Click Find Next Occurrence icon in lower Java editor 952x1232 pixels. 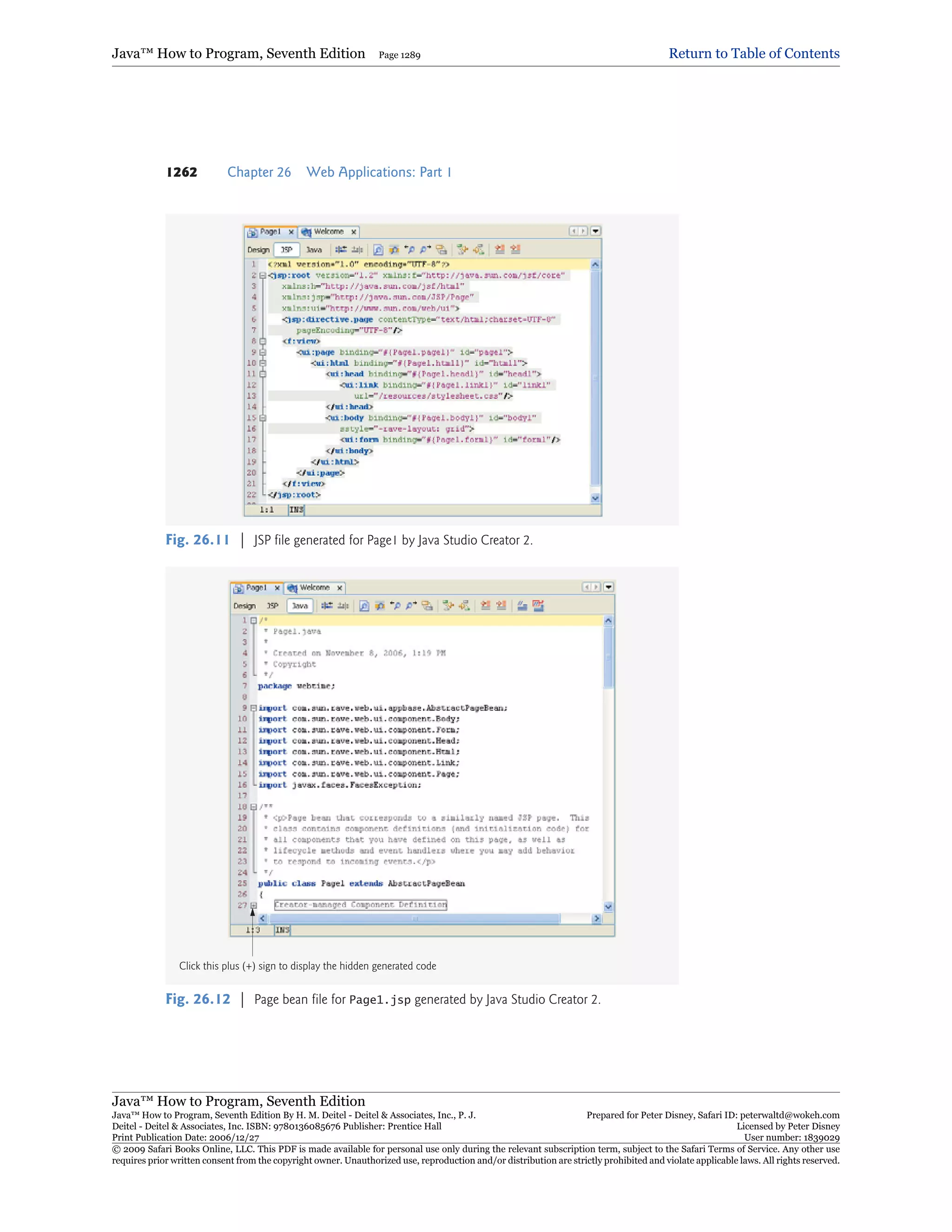click(x=412, y=605)
